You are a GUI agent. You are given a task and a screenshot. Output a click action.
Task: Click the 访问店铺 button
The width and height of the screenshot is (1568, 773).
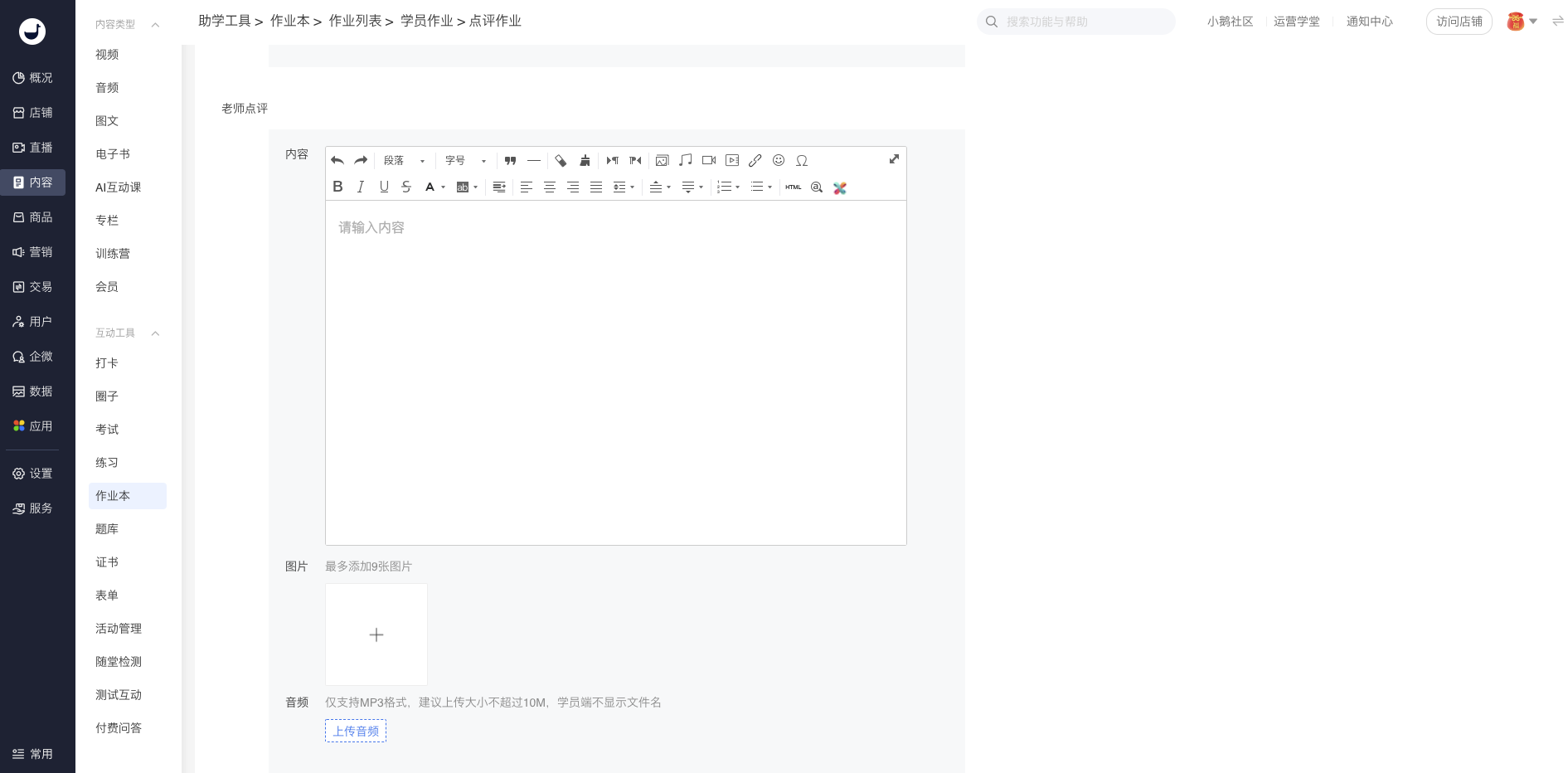(1459, 22)
